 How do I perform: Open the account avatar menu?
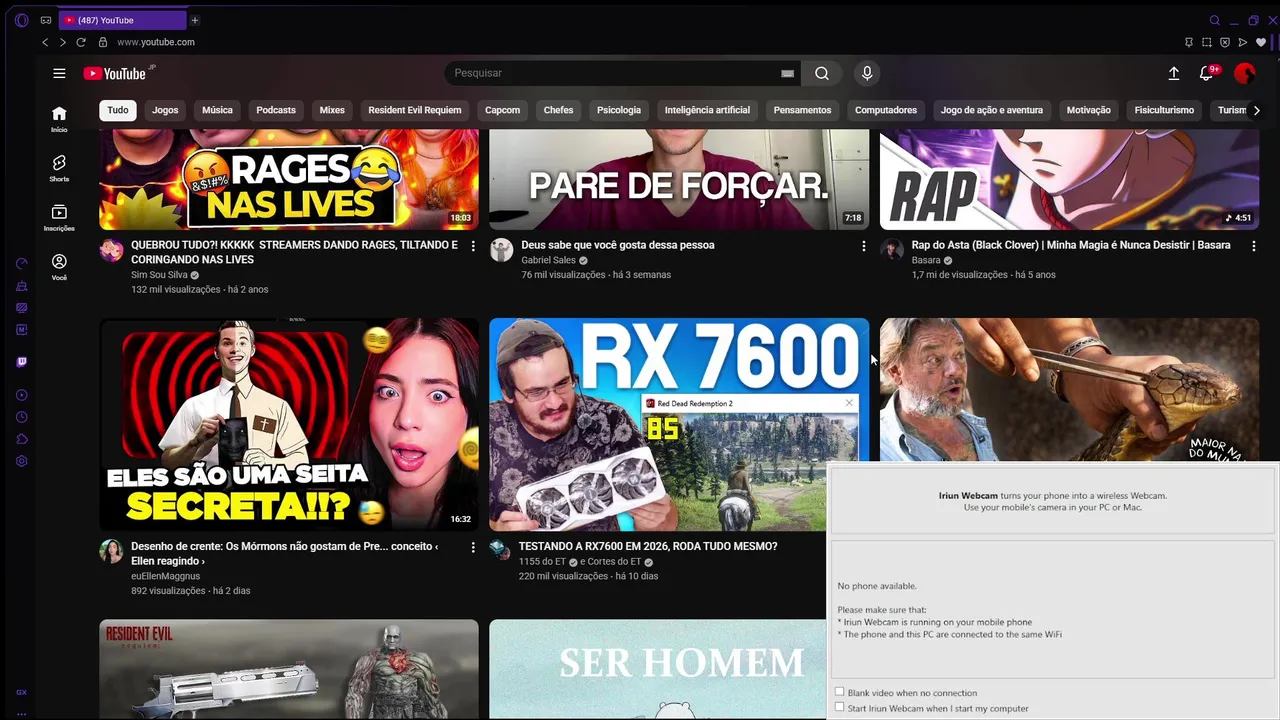[1245, 73]
